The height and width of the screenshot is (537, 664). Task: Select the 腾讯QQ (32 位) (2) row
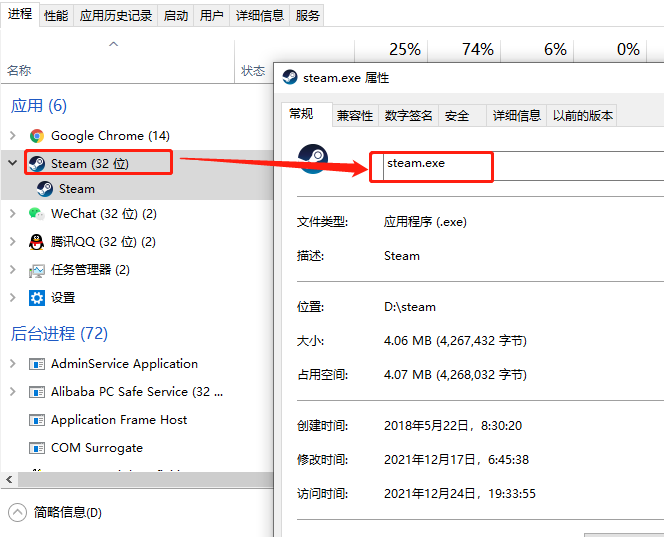click(137, 242)
